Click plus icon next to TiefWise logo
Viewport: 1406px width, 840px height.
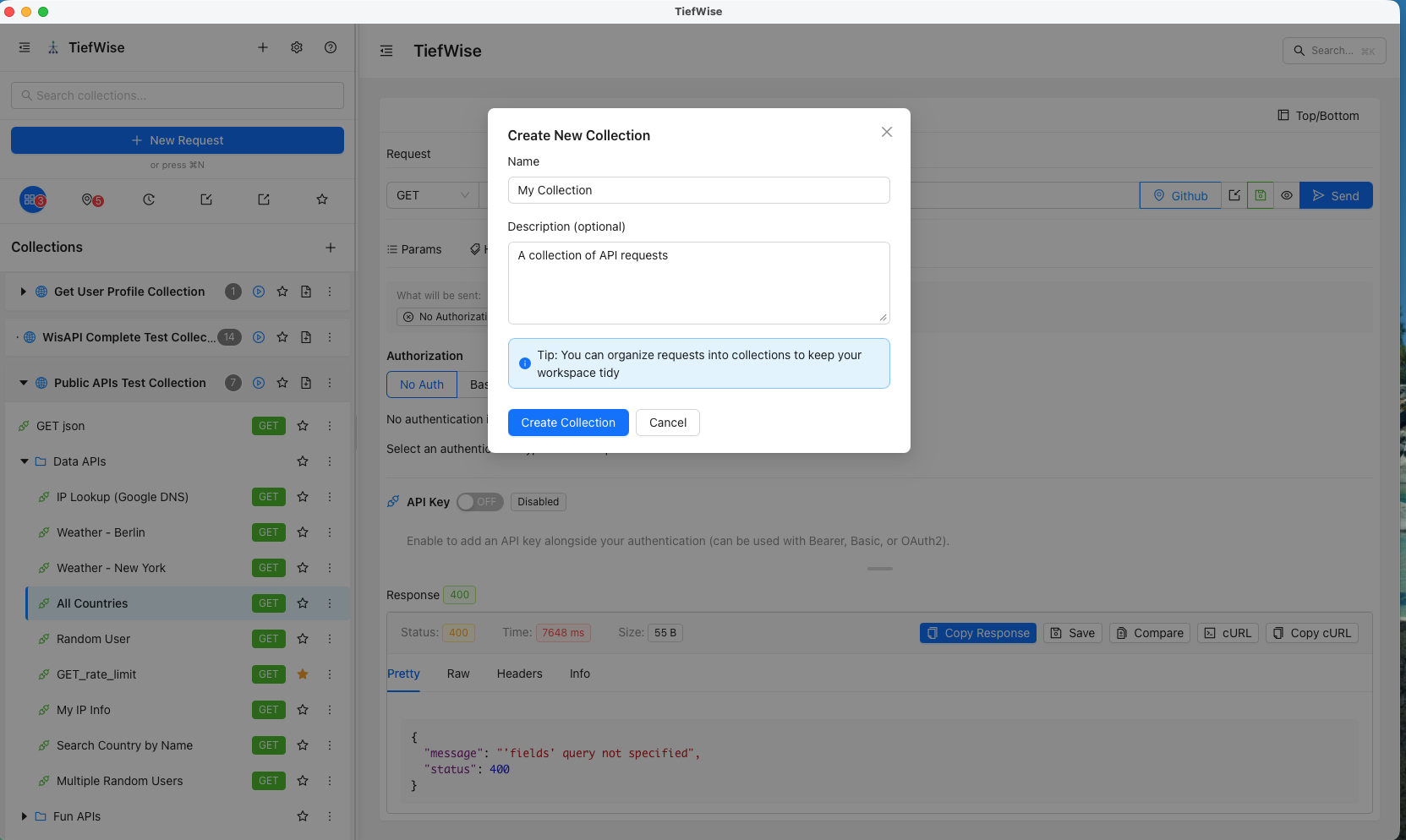(x=263, y=47)
